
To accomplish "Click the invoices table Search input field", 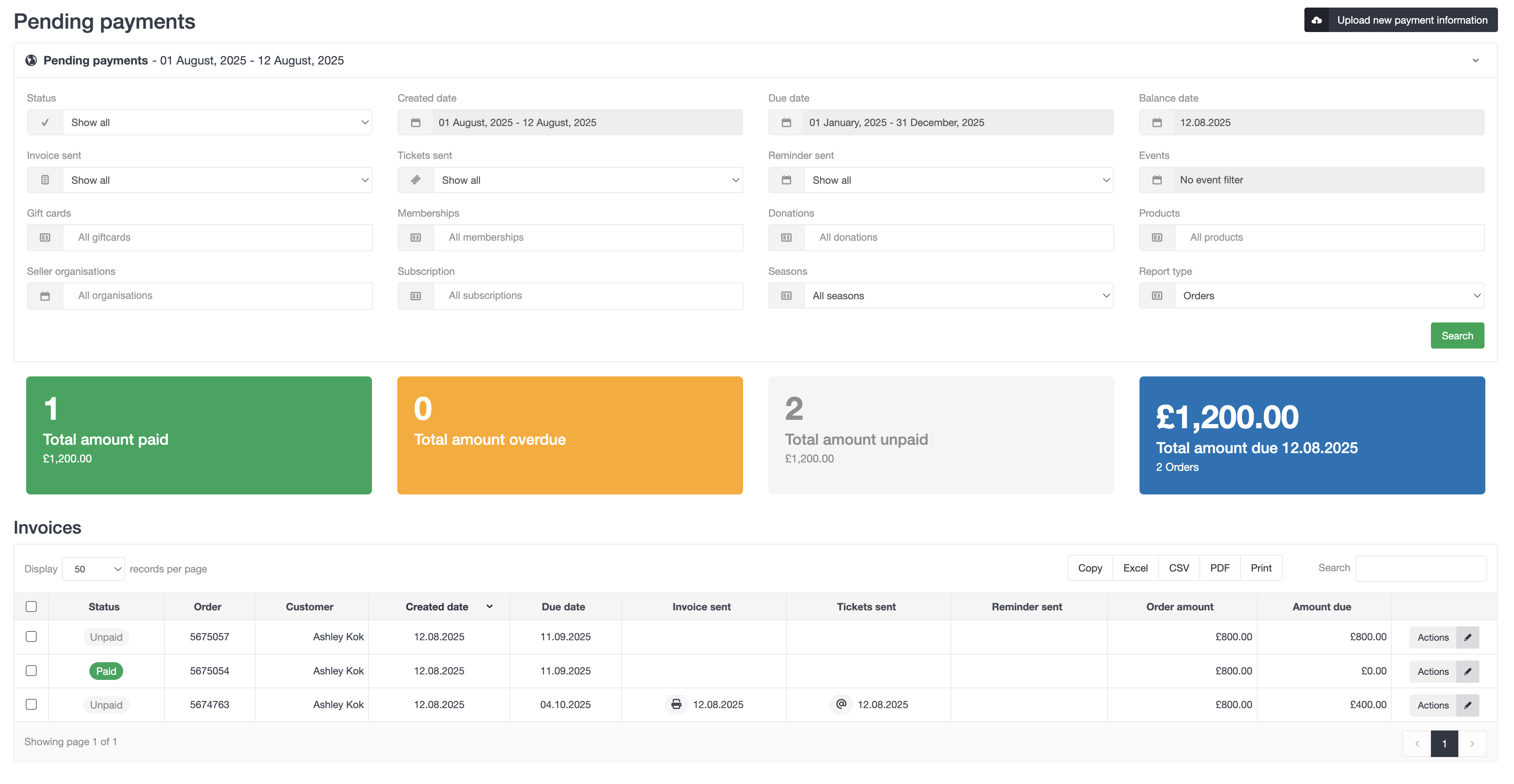I will (x=1420, y=568).
